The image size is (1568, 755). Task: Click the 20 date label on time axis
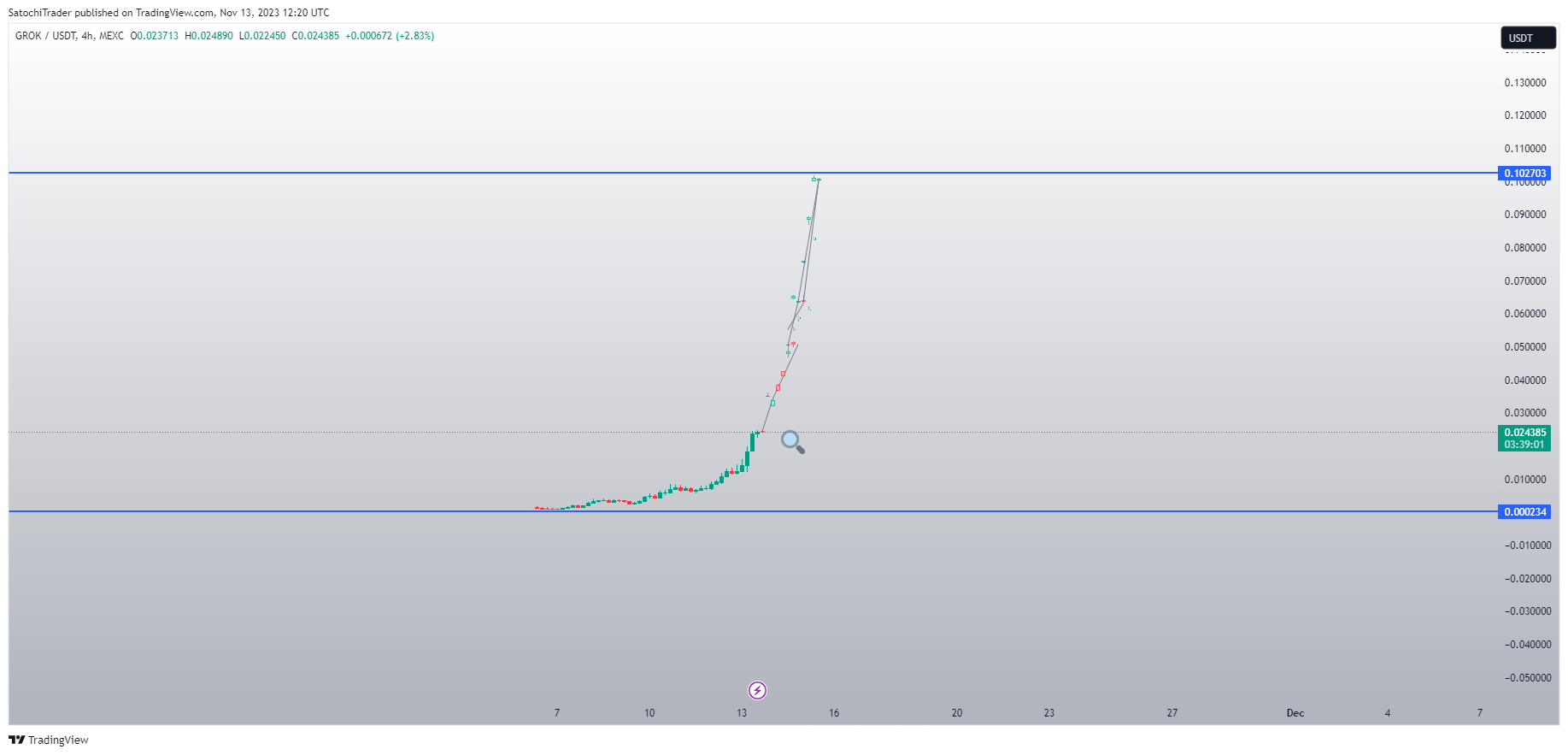pyautogui.click(x=957, y=713)
